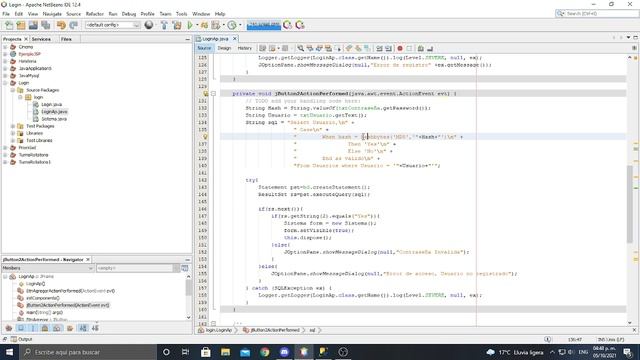Open Task View on the taskbar

pos(185,352)
